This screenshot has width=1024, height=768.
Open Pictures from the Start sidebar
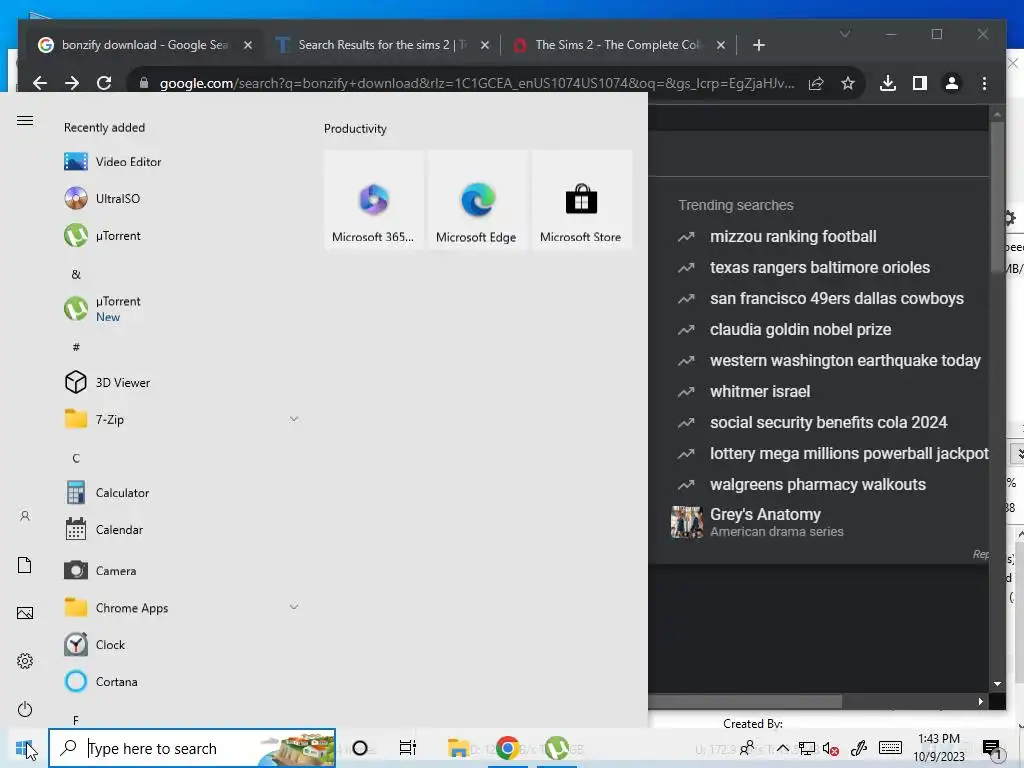pos(25,613)
